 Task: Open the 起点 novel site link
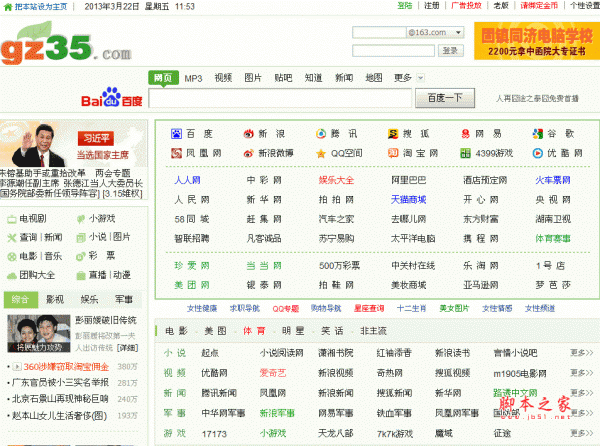210,353
